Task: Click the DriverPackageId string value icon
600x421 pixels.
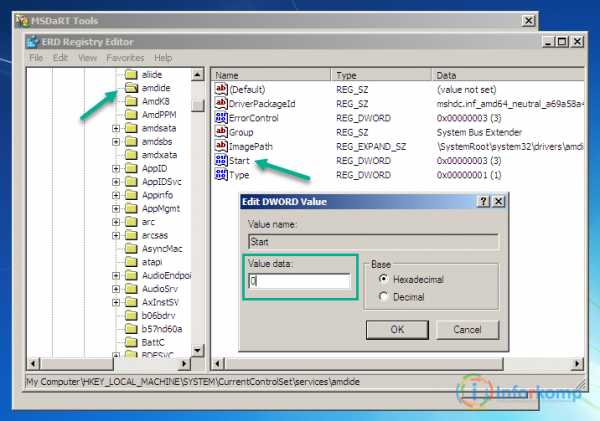Action: tap(221, 103)
